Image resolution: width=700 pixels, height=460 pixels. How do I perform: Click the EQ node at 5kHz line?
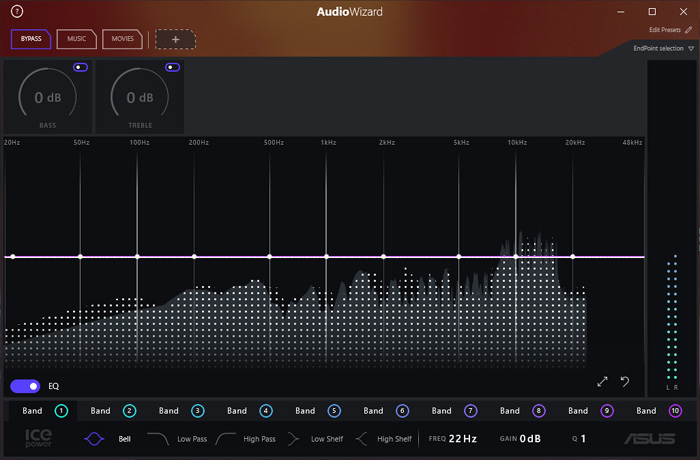459,256
